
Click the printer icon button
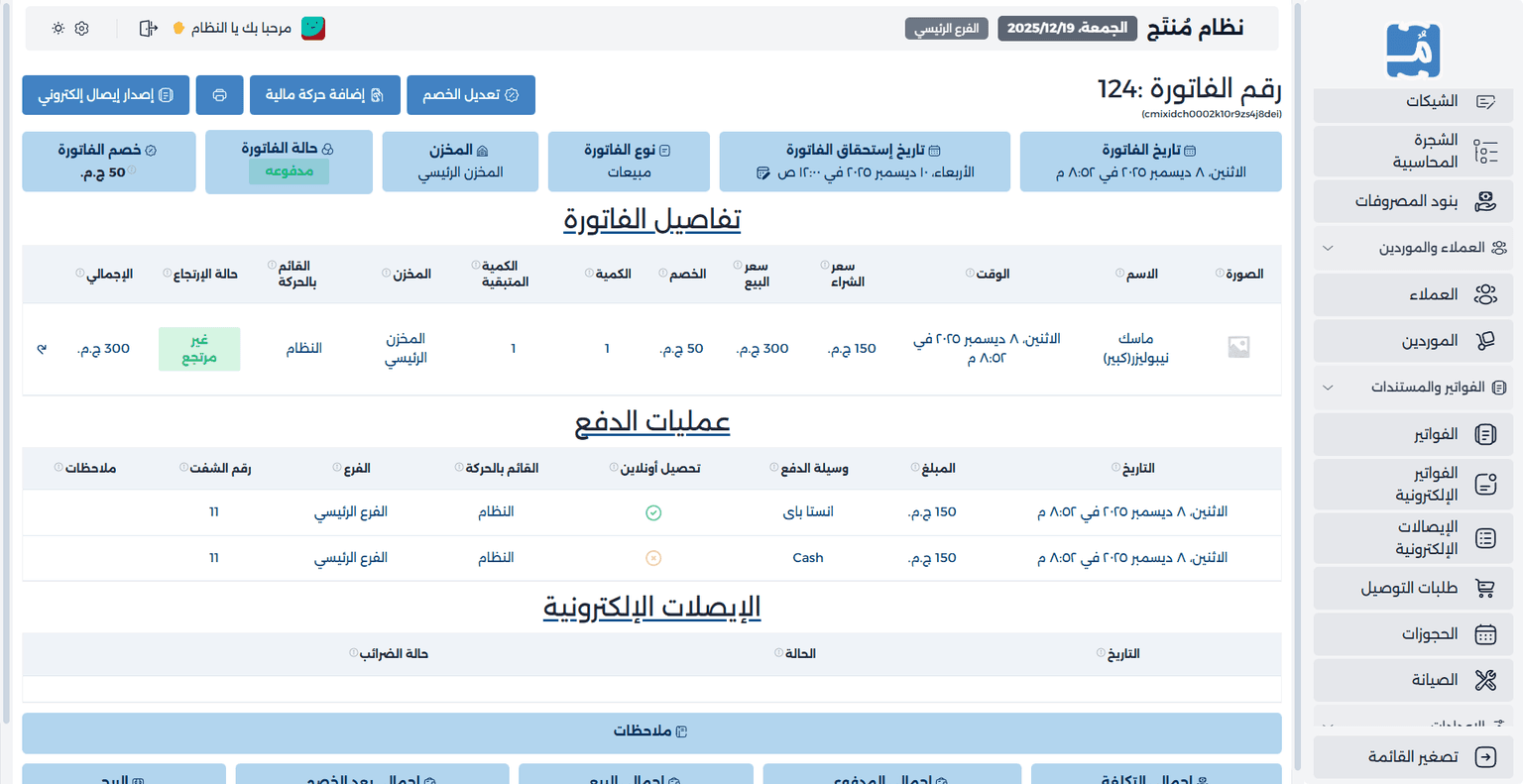[219, 95]
